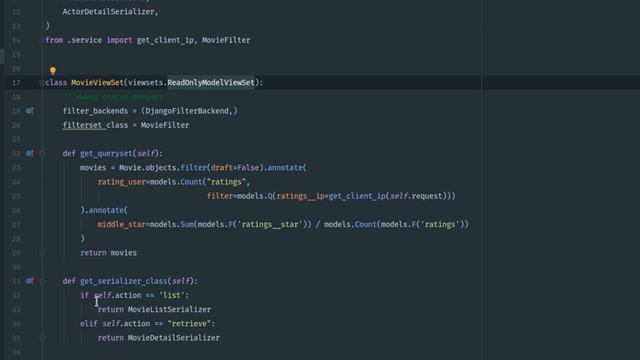Click the filter_backends attribute name
Viewport: 640px width, 360px height.
click(x=95, y=111)
